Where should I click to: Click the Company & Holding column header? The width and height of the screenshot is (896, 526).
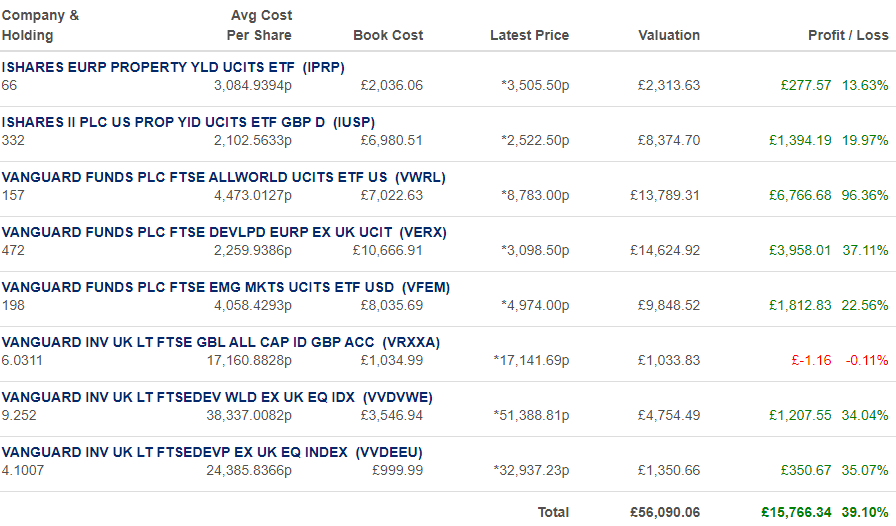tap(40, 25)
